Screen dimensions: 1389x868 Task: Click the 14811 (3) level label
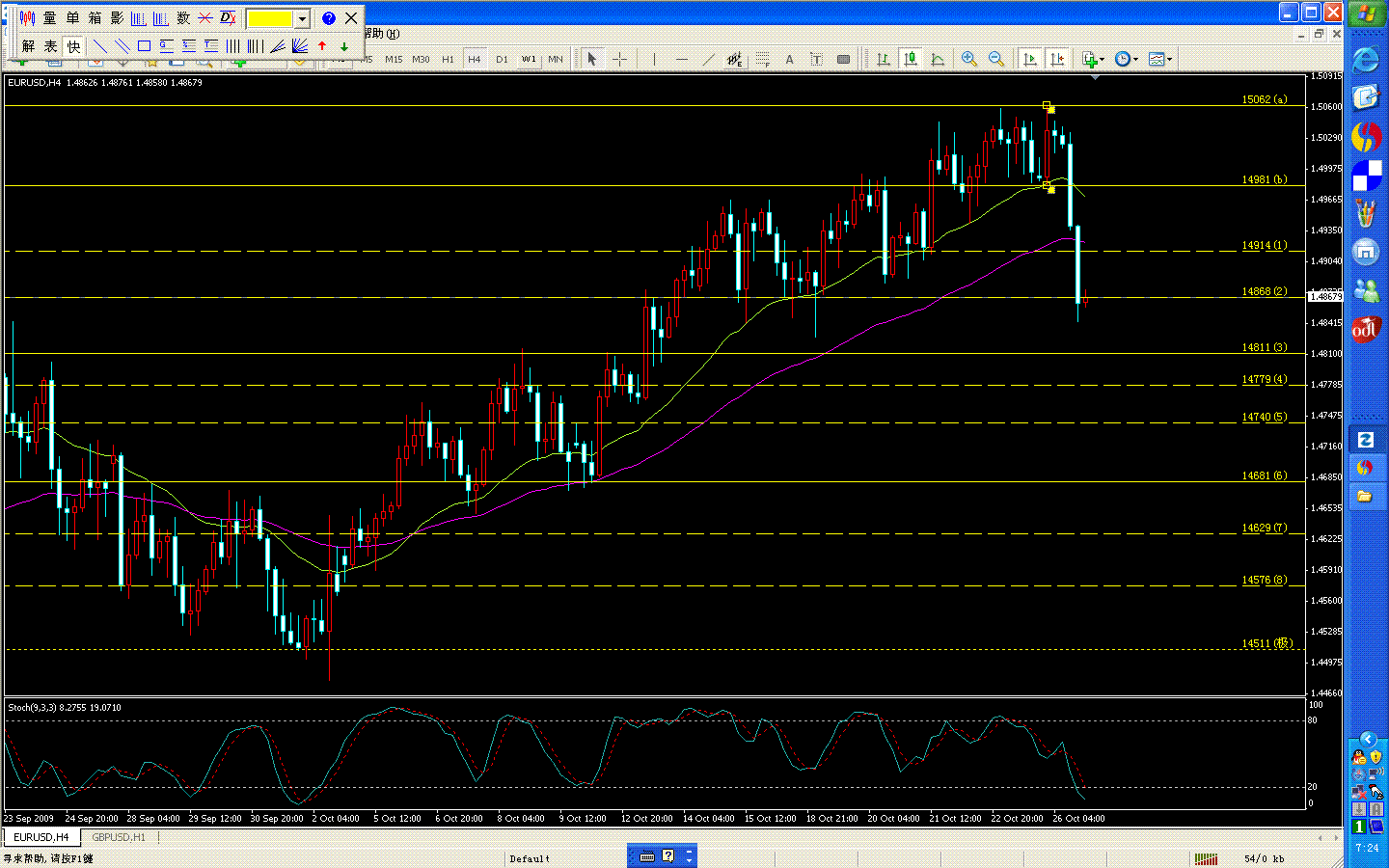point(1264,347)
